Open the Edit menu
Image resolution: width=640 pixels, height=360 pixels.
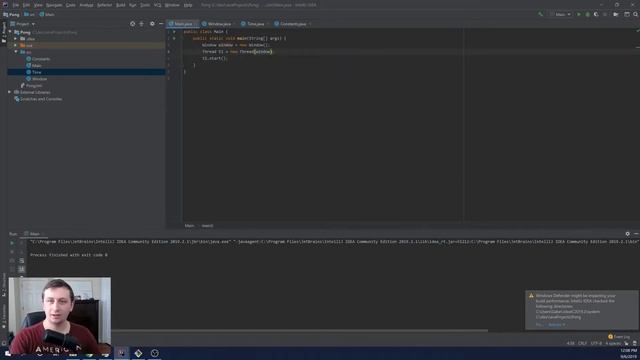click(26, 5)
